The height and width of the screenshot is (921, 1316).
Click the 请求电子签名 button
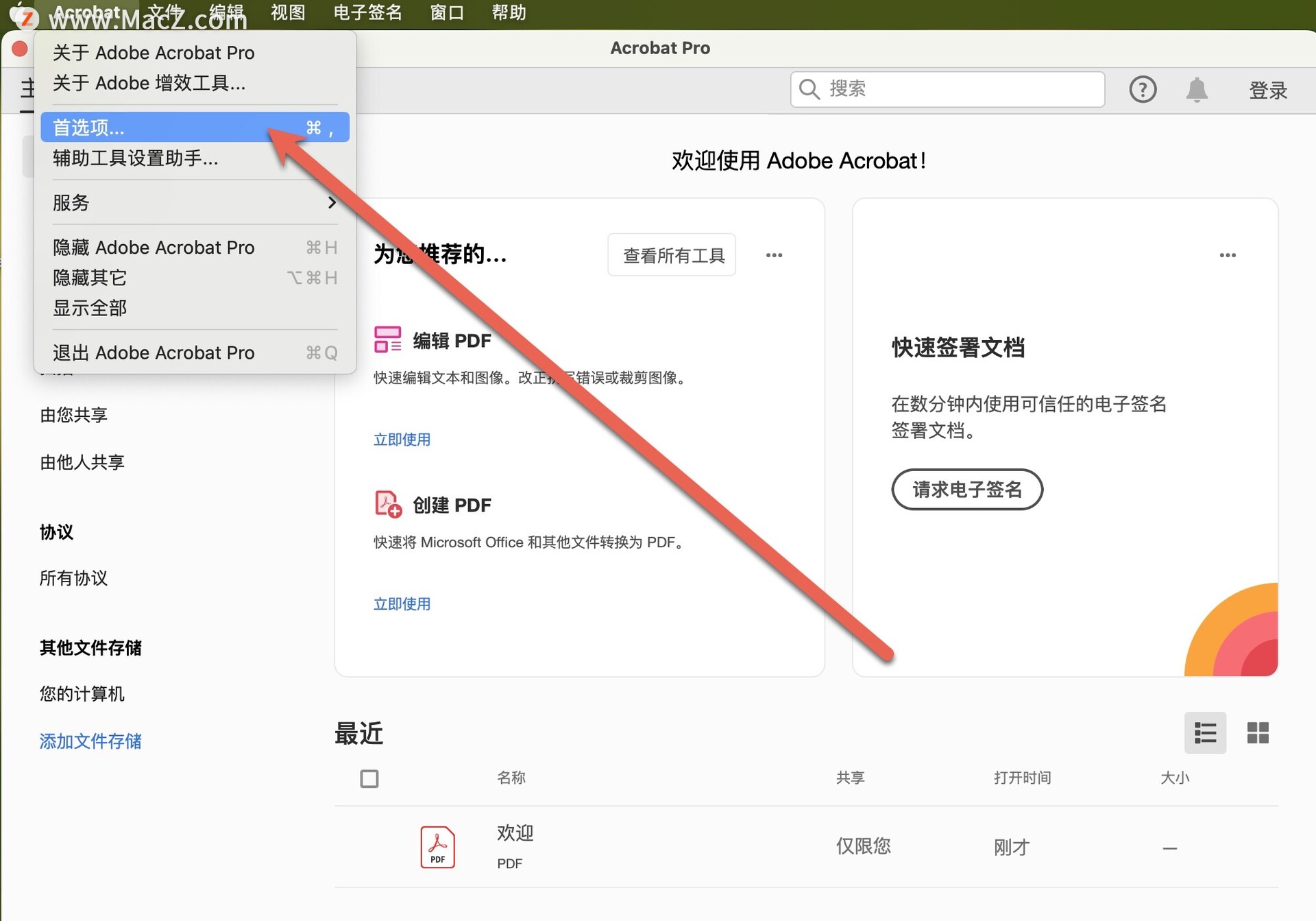[x=966, y=489]
